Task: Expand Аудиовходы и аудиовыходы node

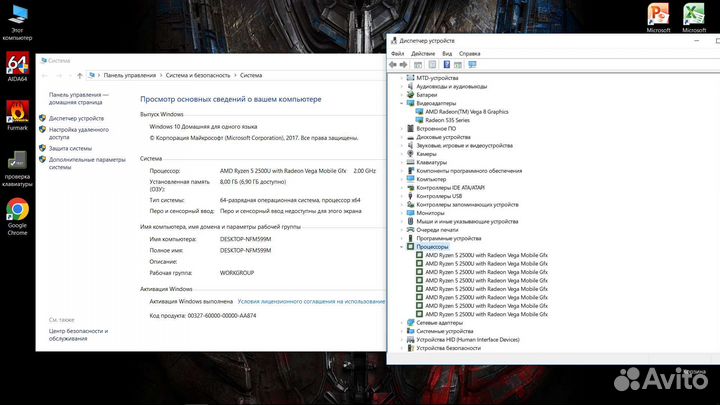Action: point(402,86)
